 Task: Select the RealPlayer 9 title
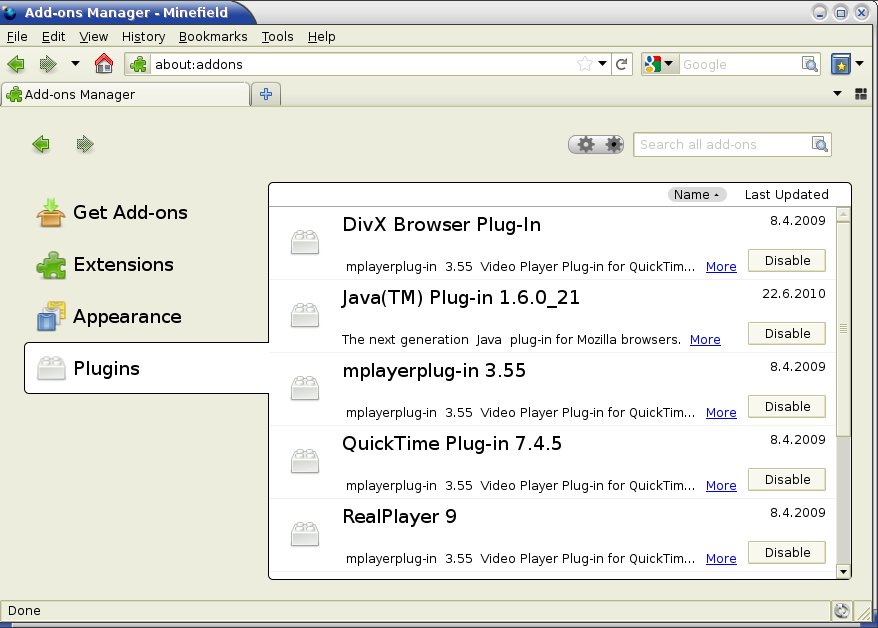pos(399,517)
